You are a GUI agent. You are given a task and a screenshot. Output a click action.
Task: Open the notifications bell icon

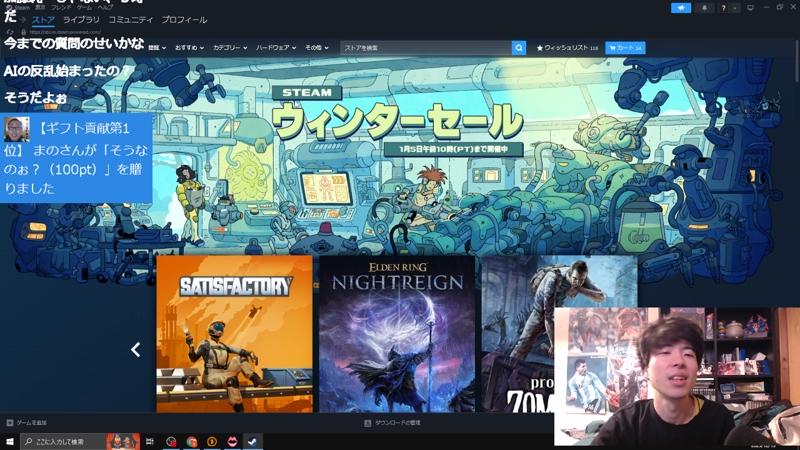705,8
